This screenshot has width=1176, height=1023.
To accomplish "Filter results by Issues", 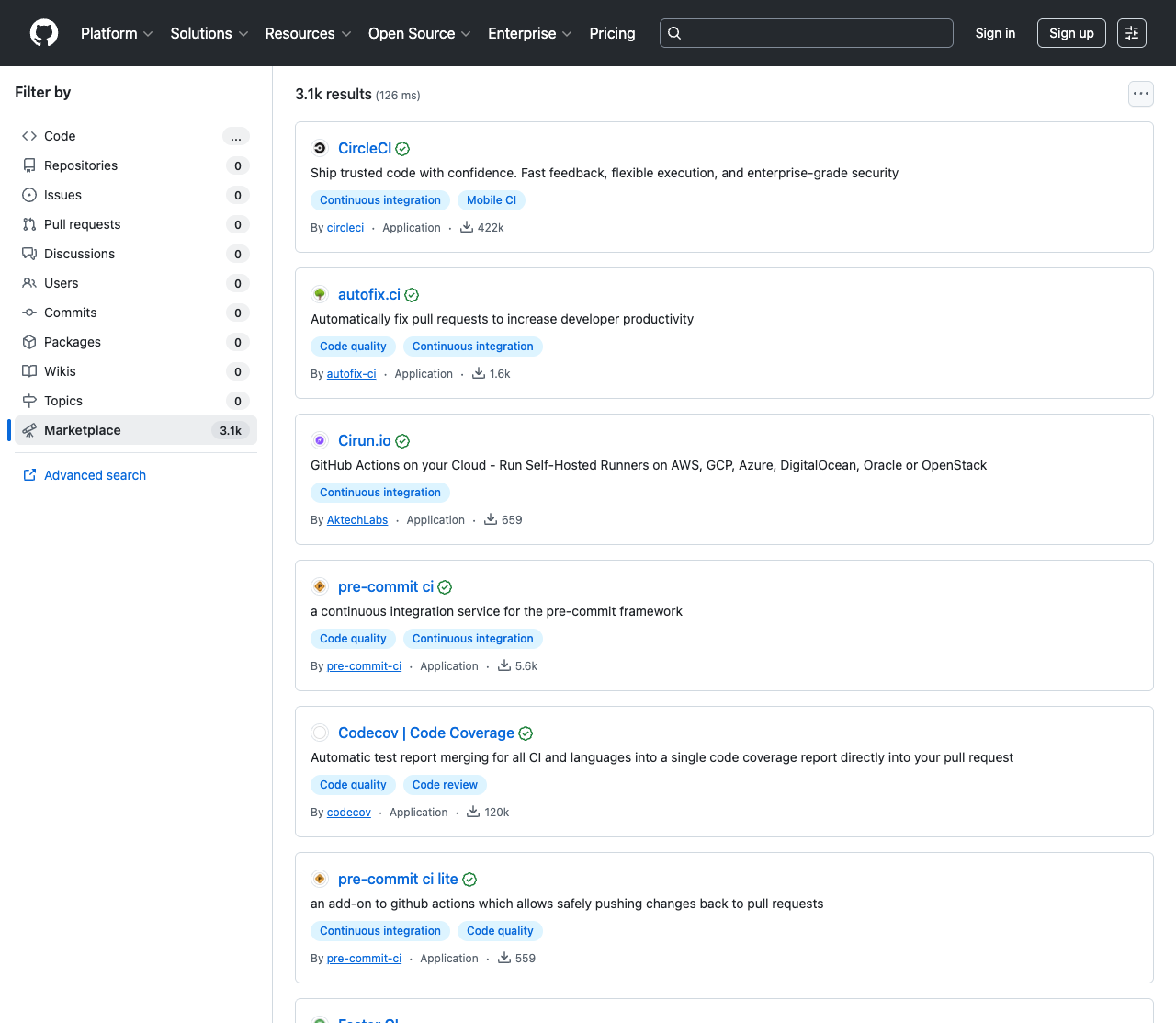I will tap(136, 195).
